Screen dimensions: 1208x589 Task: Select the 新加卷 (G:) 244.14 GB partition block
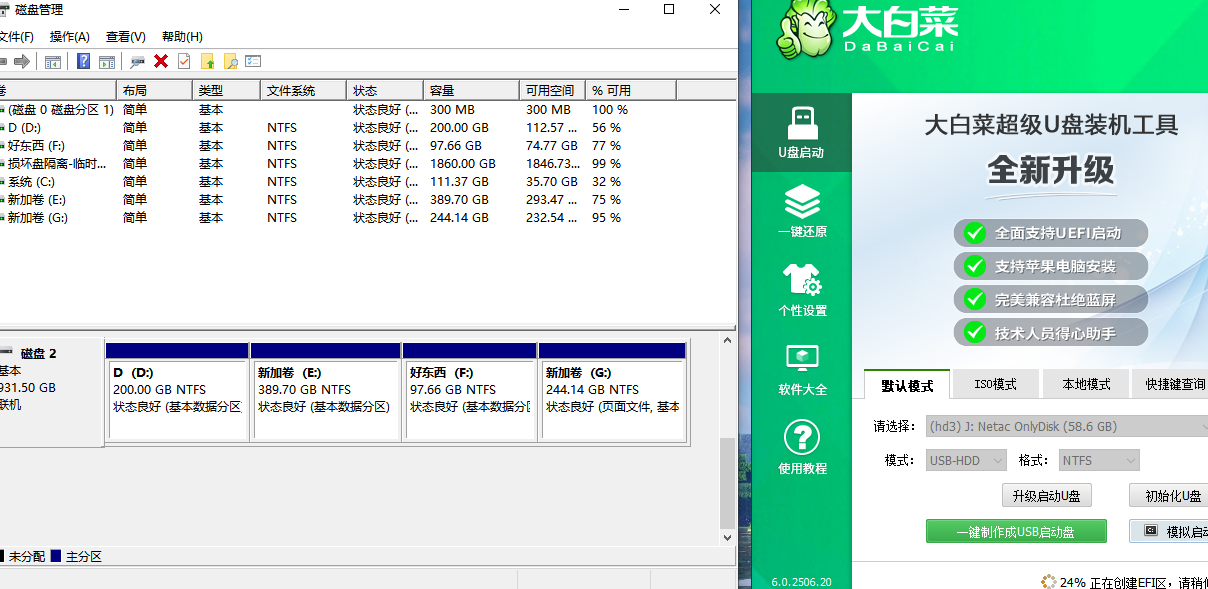pyautogui.click(x=612, y=391)
